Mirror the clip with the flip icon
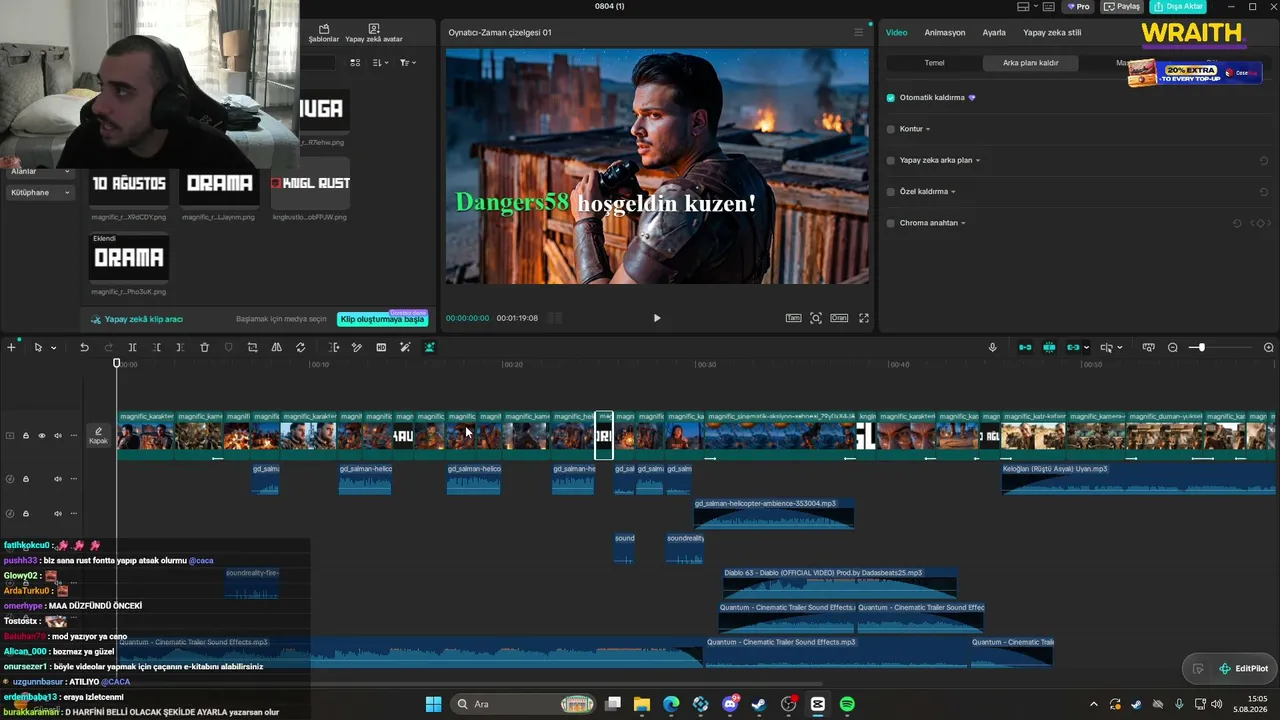 coord(277,347)
